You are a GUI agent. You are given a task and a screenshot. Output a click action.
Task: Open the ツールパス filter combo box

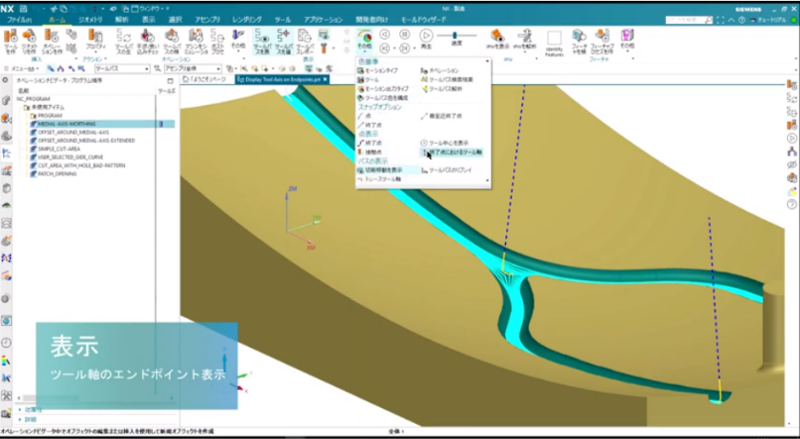pyautogui.click(x=119, y=67)
